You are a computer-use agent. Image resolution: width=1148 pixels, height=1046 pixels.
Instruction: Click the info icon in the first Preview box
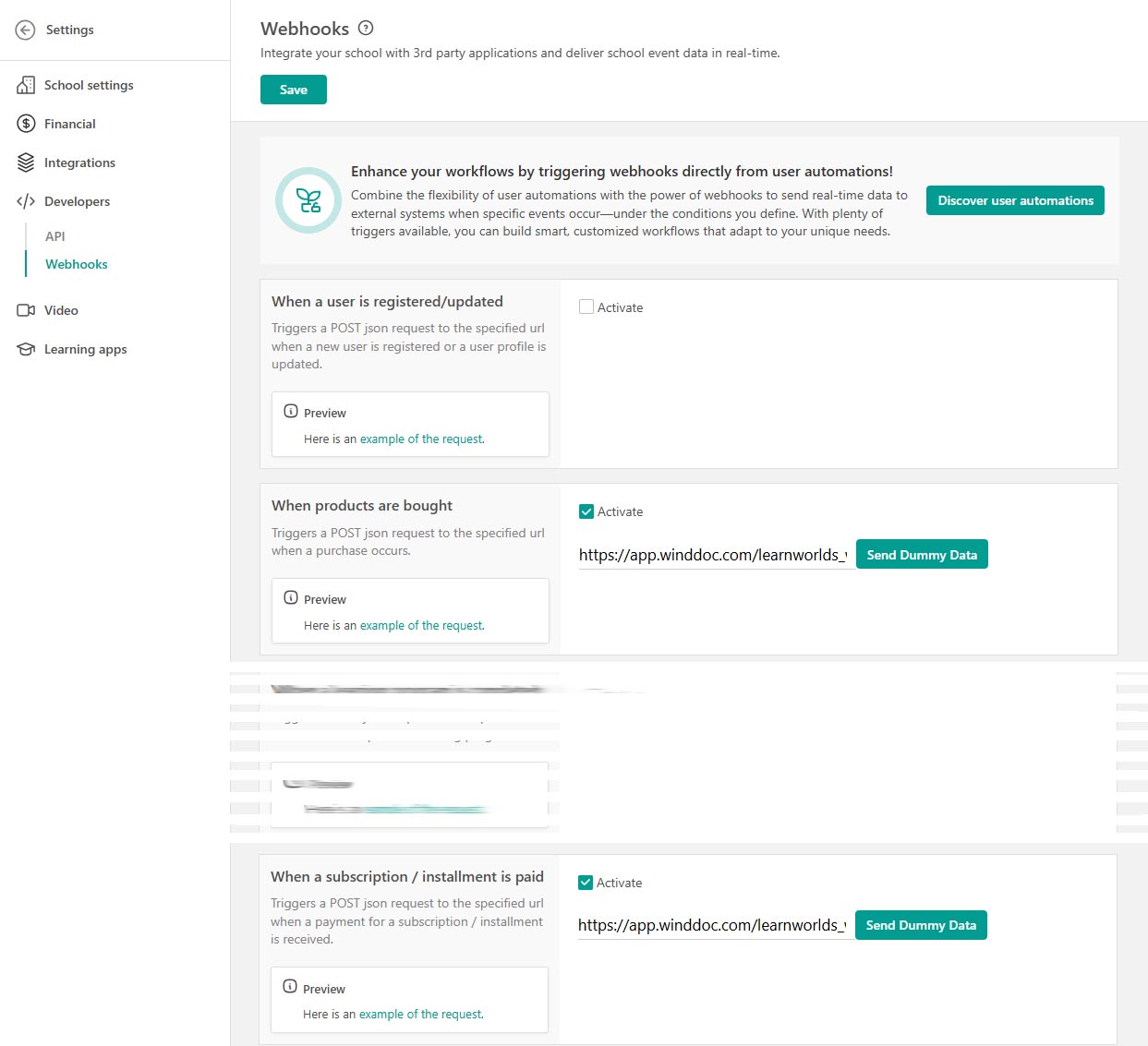pyautogui.click(x=290, y=412)
